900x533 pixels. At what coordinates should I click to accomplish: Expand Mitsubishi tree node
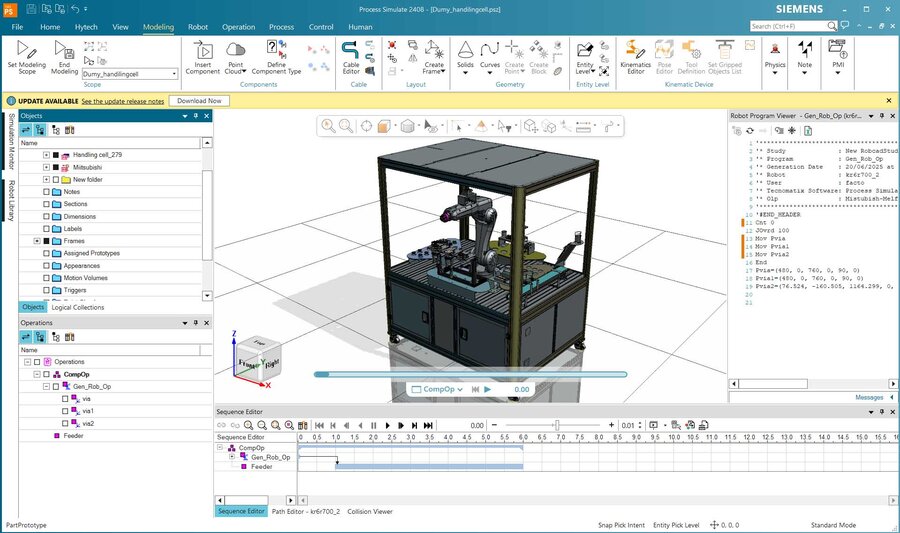tap(46, 167)
